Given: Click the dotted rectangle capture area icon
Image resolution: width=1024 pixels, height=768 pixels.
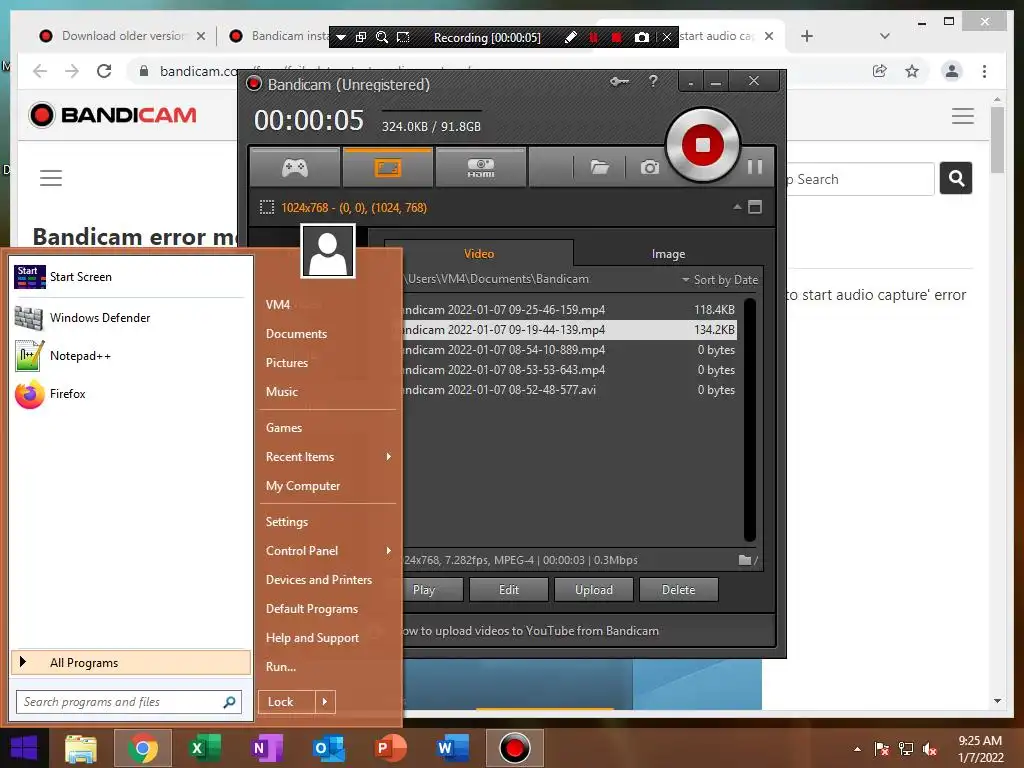Looking at the screenshot, I should coord(266,208).
